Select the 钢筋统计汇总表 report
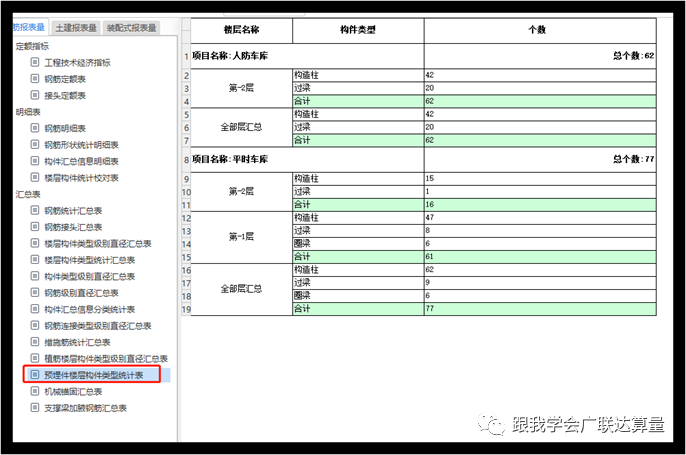This screenshot has width=686, height=455. [x=73, y=210]
